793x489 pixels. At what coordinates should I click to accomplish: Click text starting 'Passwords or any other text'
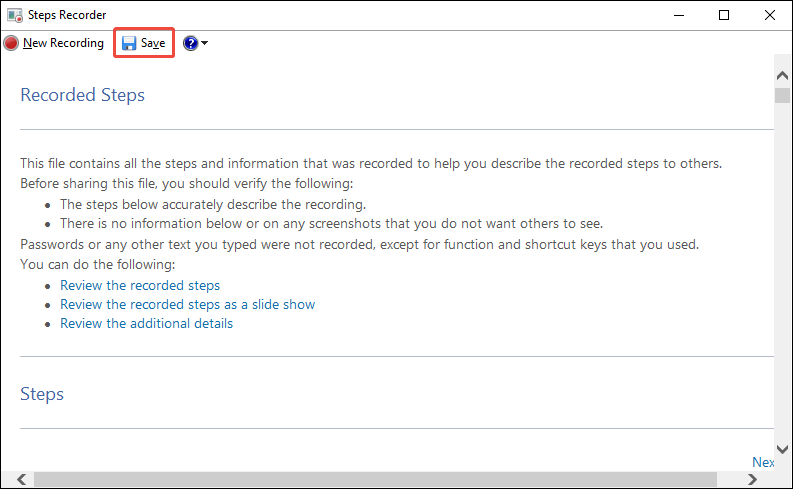(x=360, y=245)
